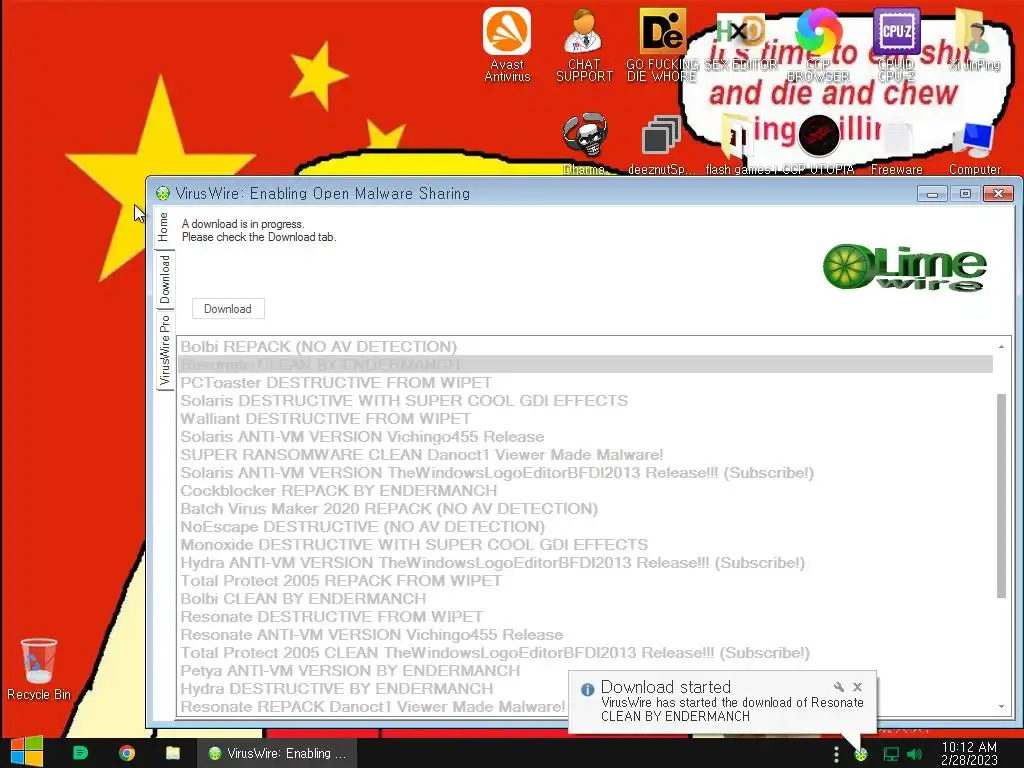Click the wrench icon in download notification
This screenshot has width=1024, height=768.
839,686
